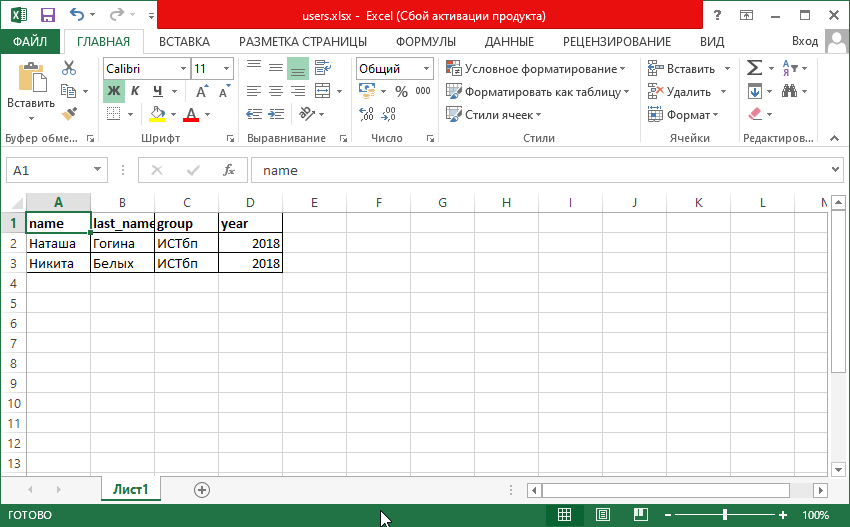
Task: Click the zoom slider in status bar
Action: coord(724,515)
